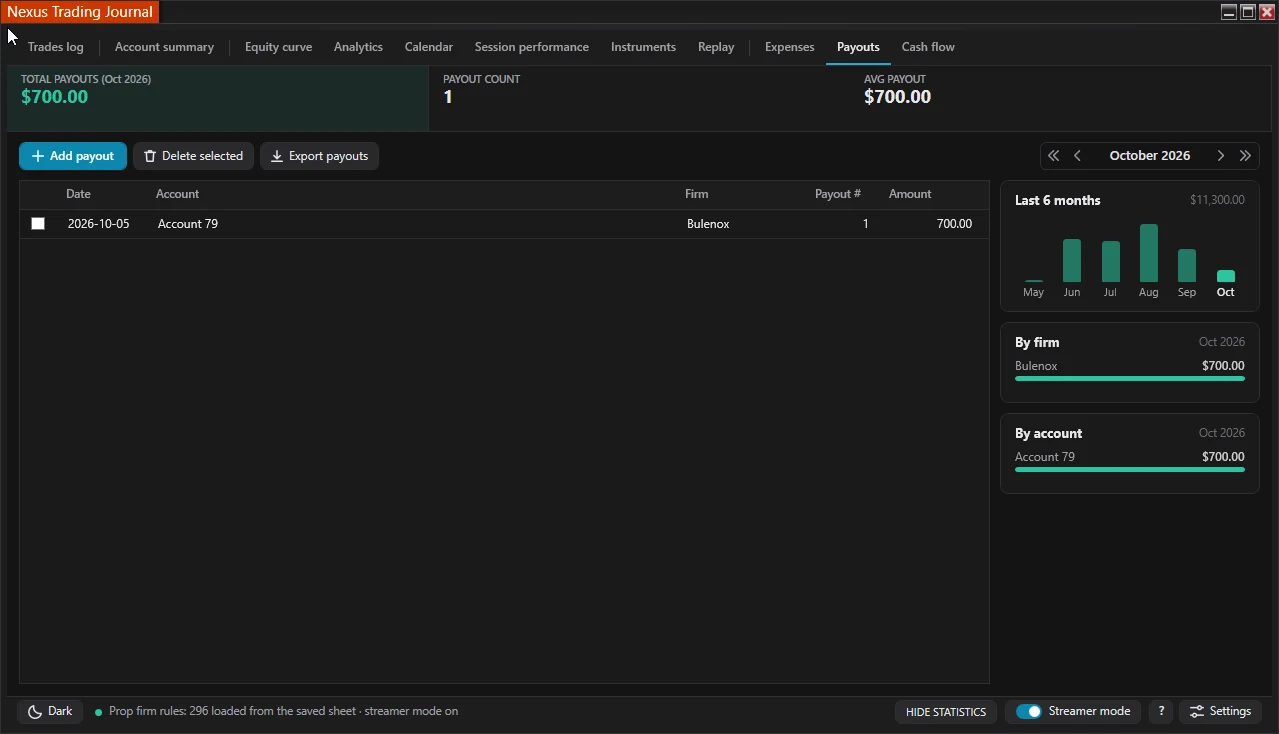This screenshot has height=734, width=1279.
Task: Switch to the Account summary tab
Action: click(164, 47)
